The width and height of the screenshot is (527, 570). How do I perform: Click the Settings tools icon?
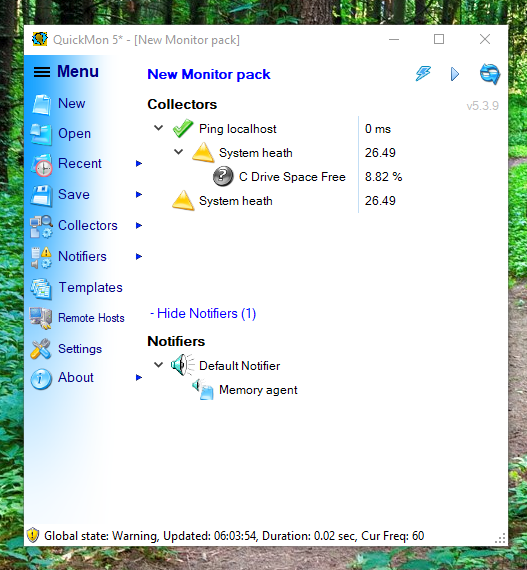(x=41, y=349)
